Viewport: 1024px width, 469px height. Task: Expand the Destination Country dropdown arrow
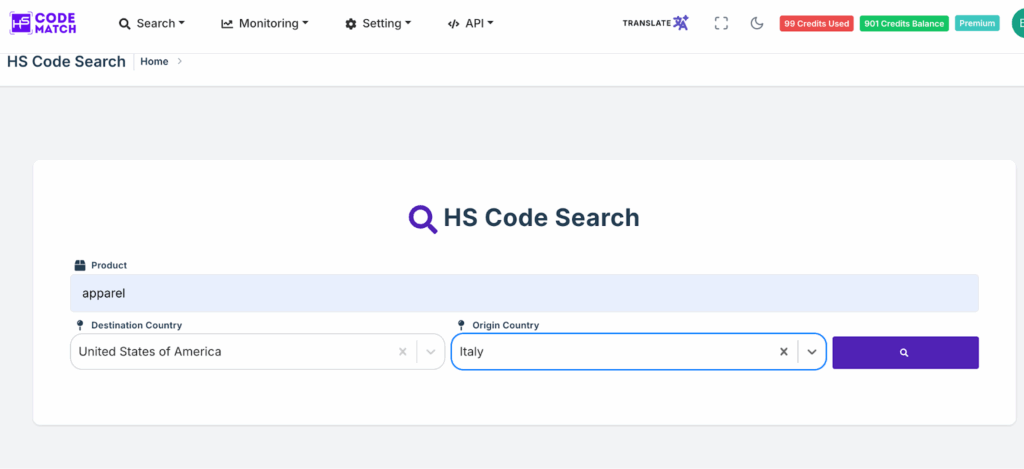click(x=431, y=352)
